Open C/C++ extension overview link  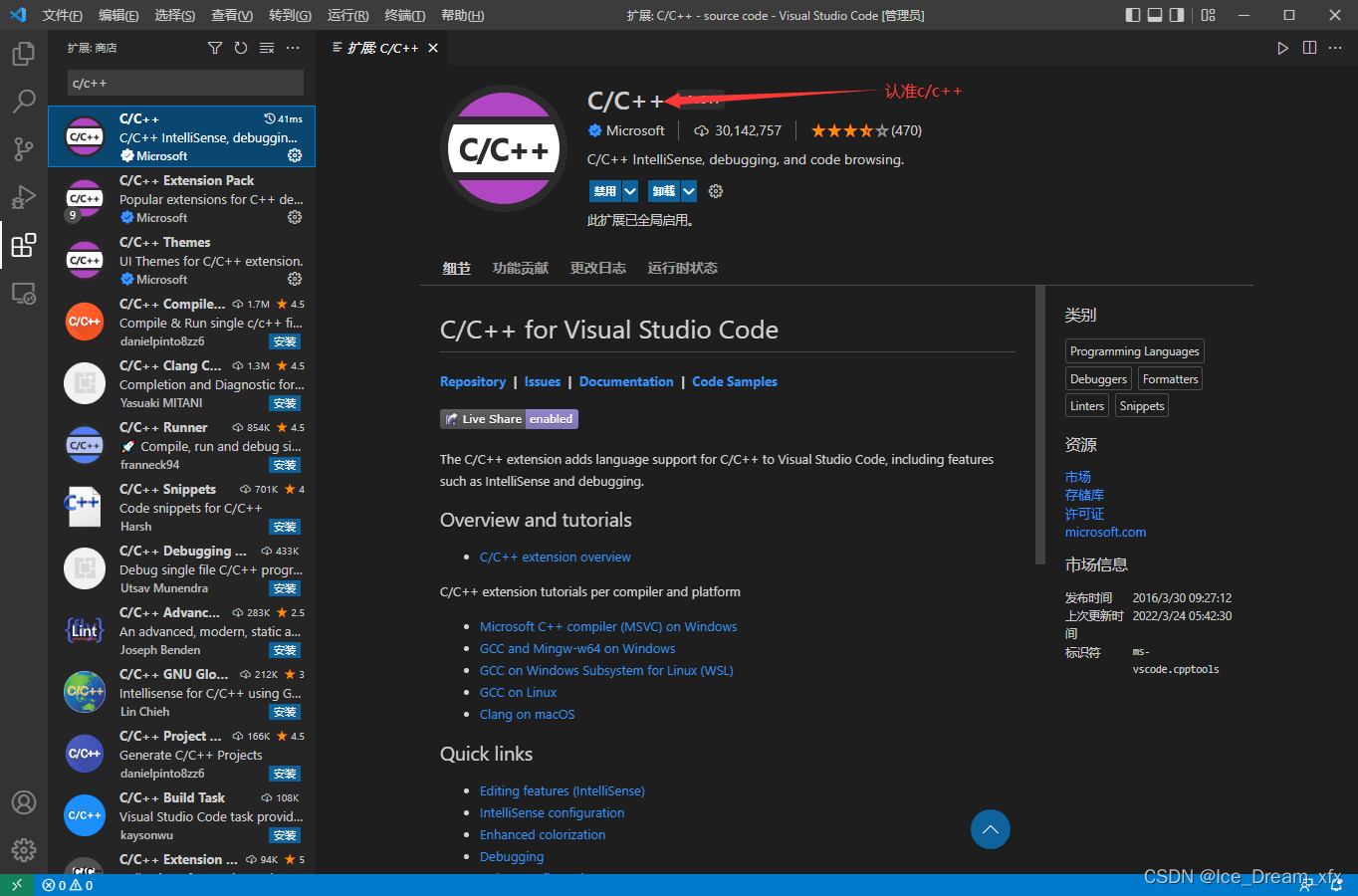tap(556, 558)
